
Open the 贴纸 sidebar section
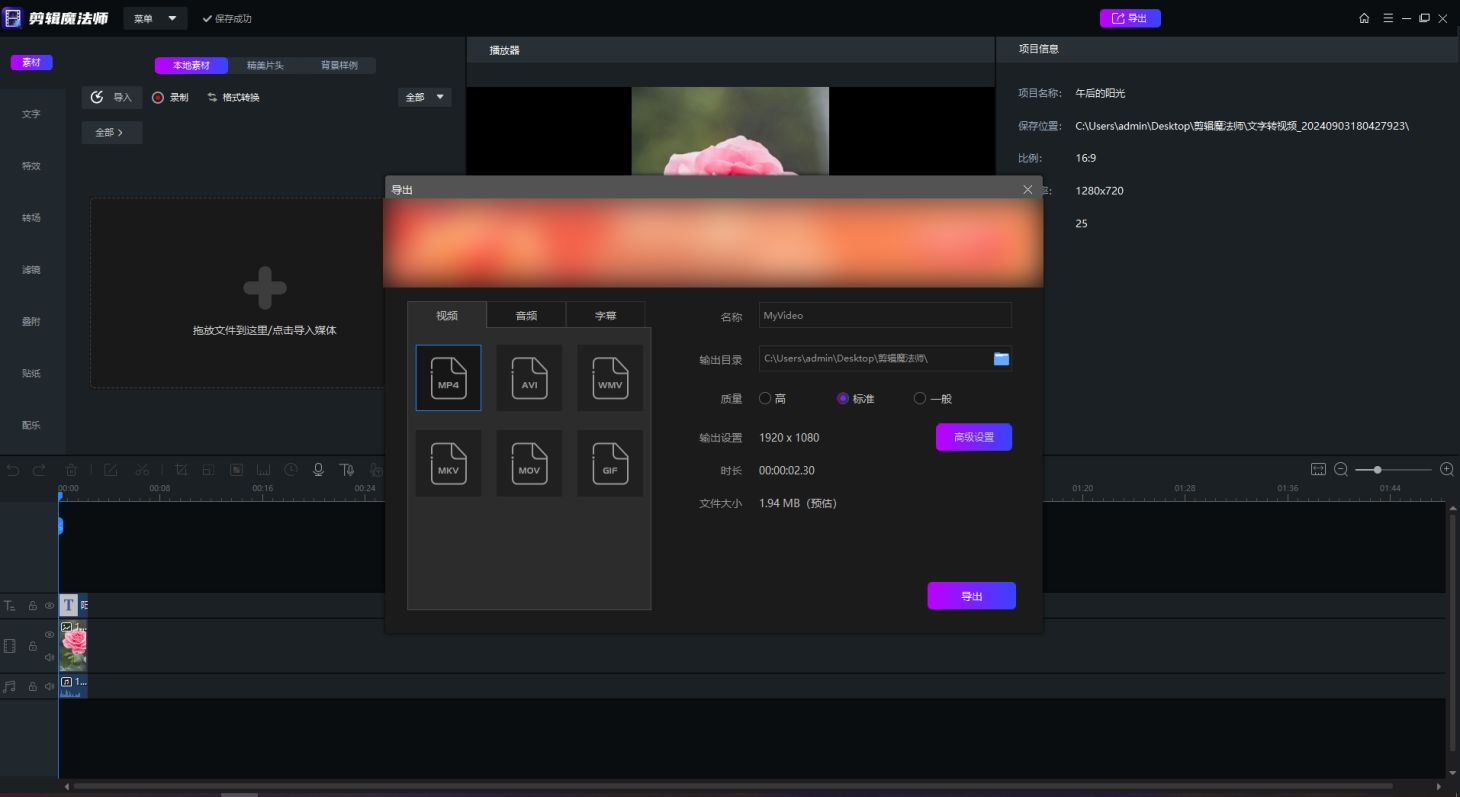coord(32,373)
